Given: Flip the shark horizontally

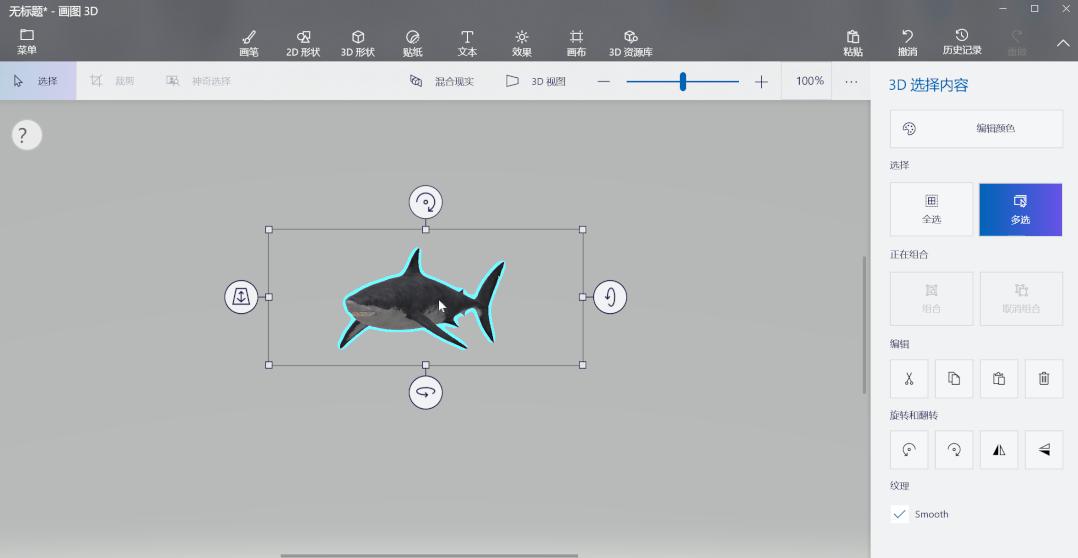Looking at the screenshot, I should 998,450.
